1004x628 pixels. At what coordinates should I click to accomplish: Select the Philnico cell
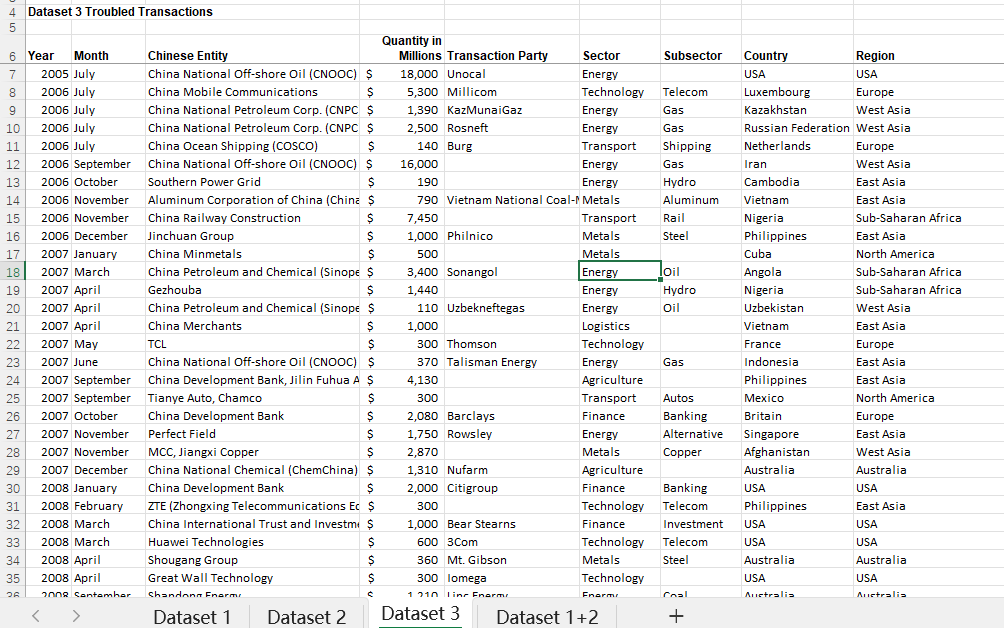click(512, 236)
